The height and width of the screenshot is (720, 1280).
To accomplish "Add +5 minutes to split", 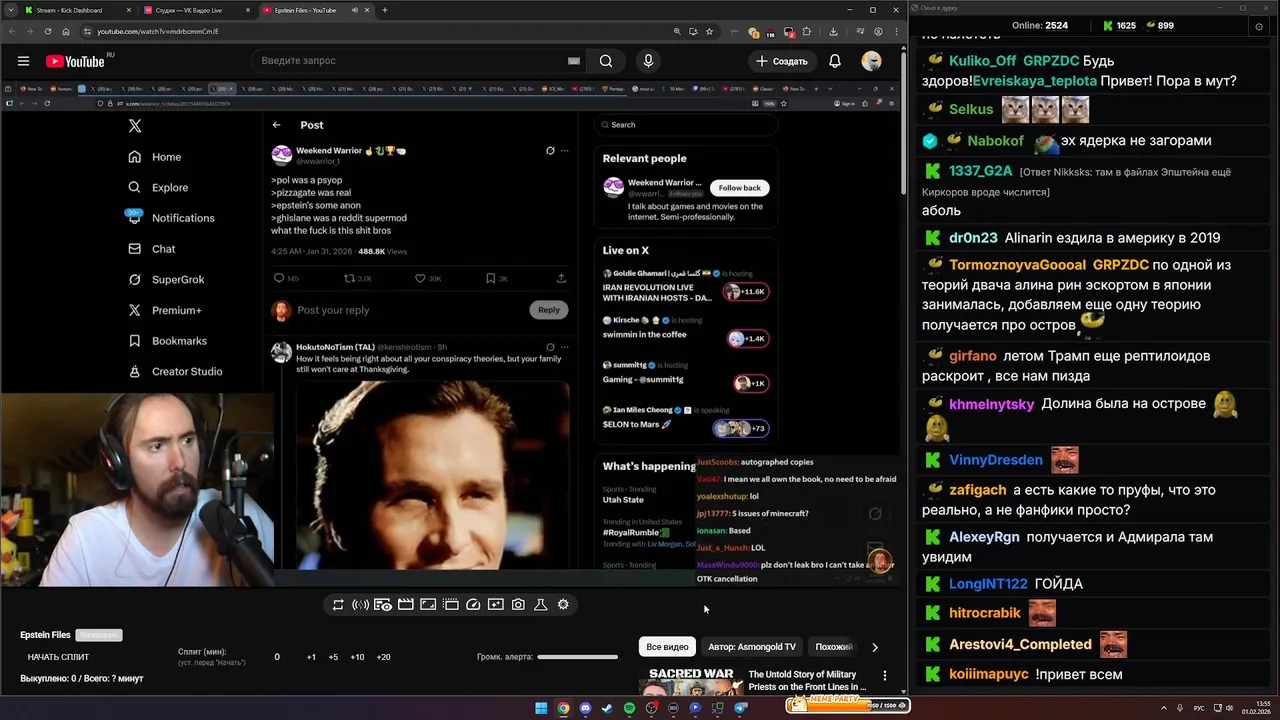I will tap(333, 657).
